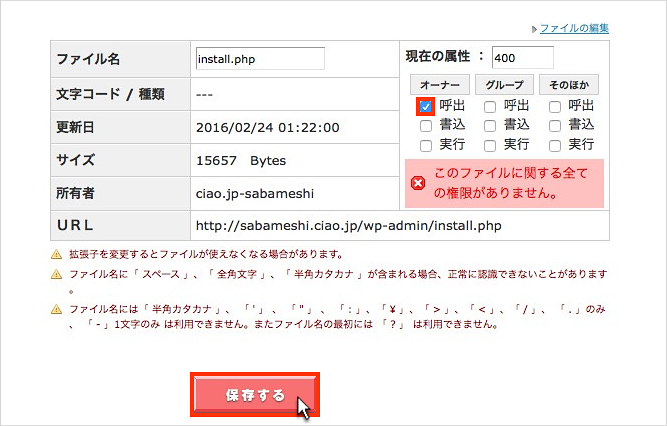Click the error message このファイルに関する全ての権限がありません
The width and height of the screenshot is (667, 426).
pyautogui.click(x=510, y=183)
